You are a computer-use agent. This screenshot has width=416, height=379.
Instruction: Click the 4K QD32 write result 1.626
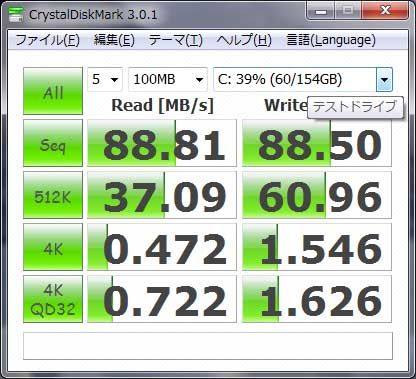click(x=317, y=299)
